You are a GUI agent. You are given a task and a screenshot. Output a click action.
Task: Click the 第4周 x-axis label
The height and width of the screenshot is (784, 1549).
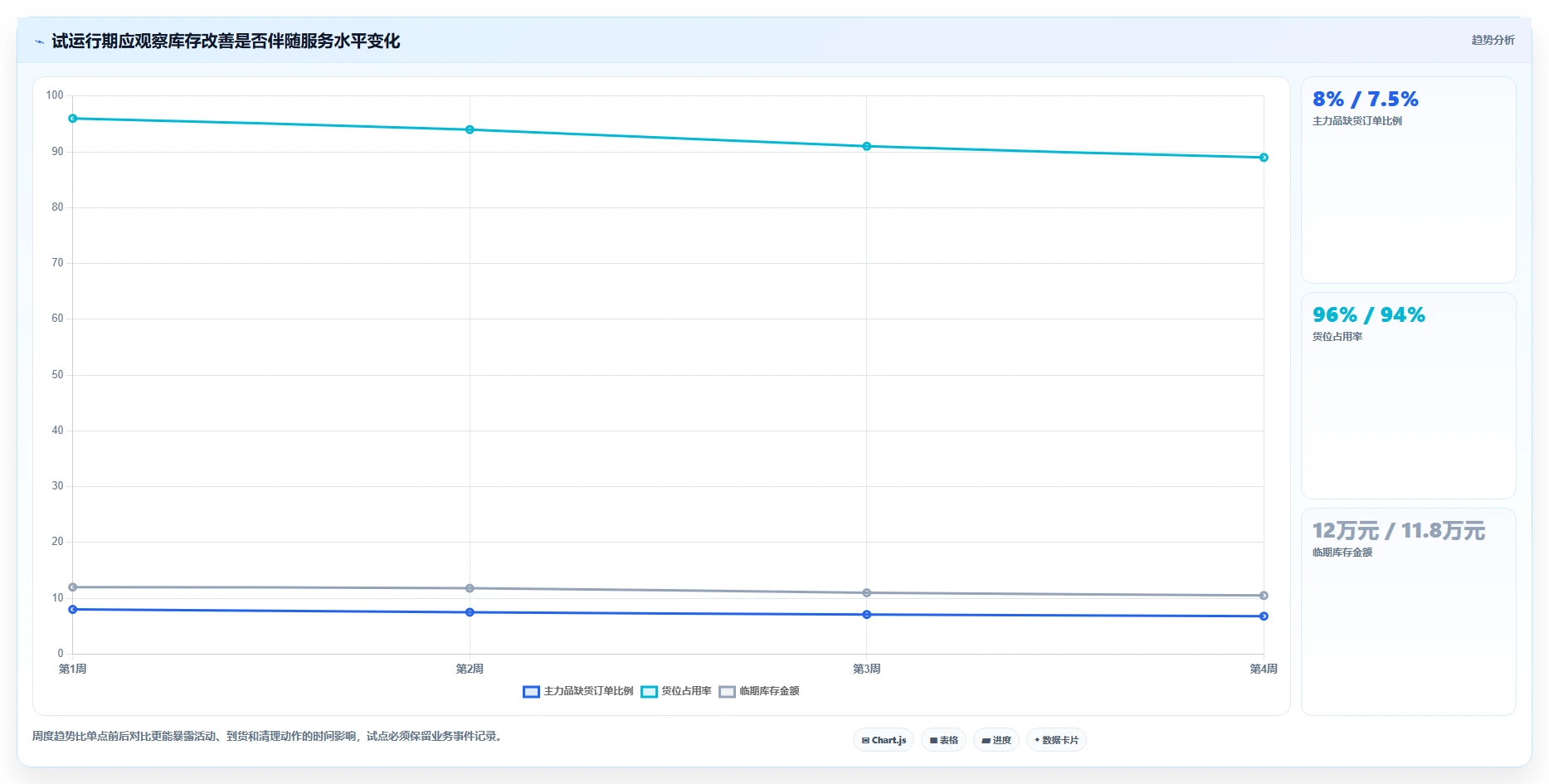(1264, 669)
